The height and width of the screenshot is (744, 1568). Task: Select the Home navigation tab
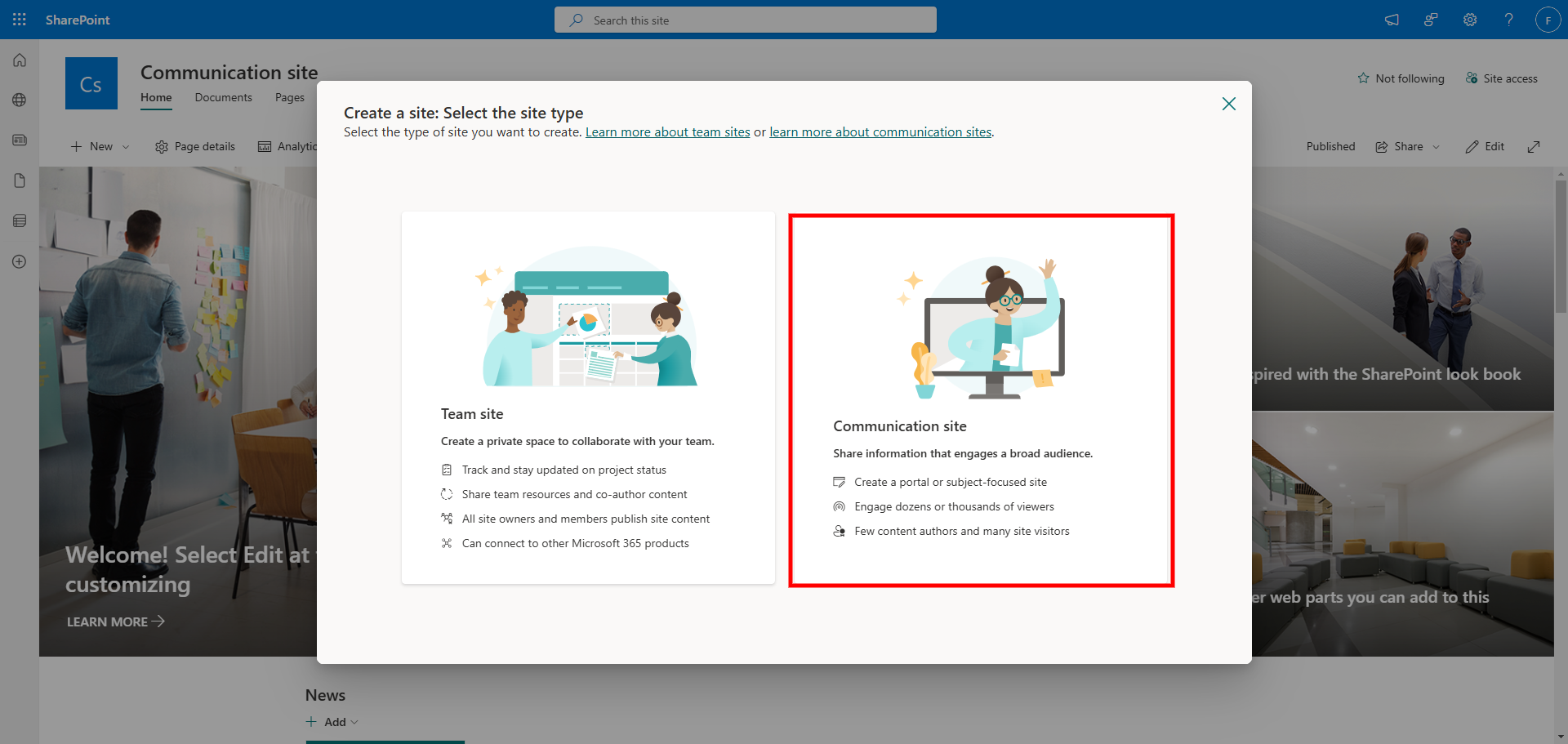[x=156, y=97]
